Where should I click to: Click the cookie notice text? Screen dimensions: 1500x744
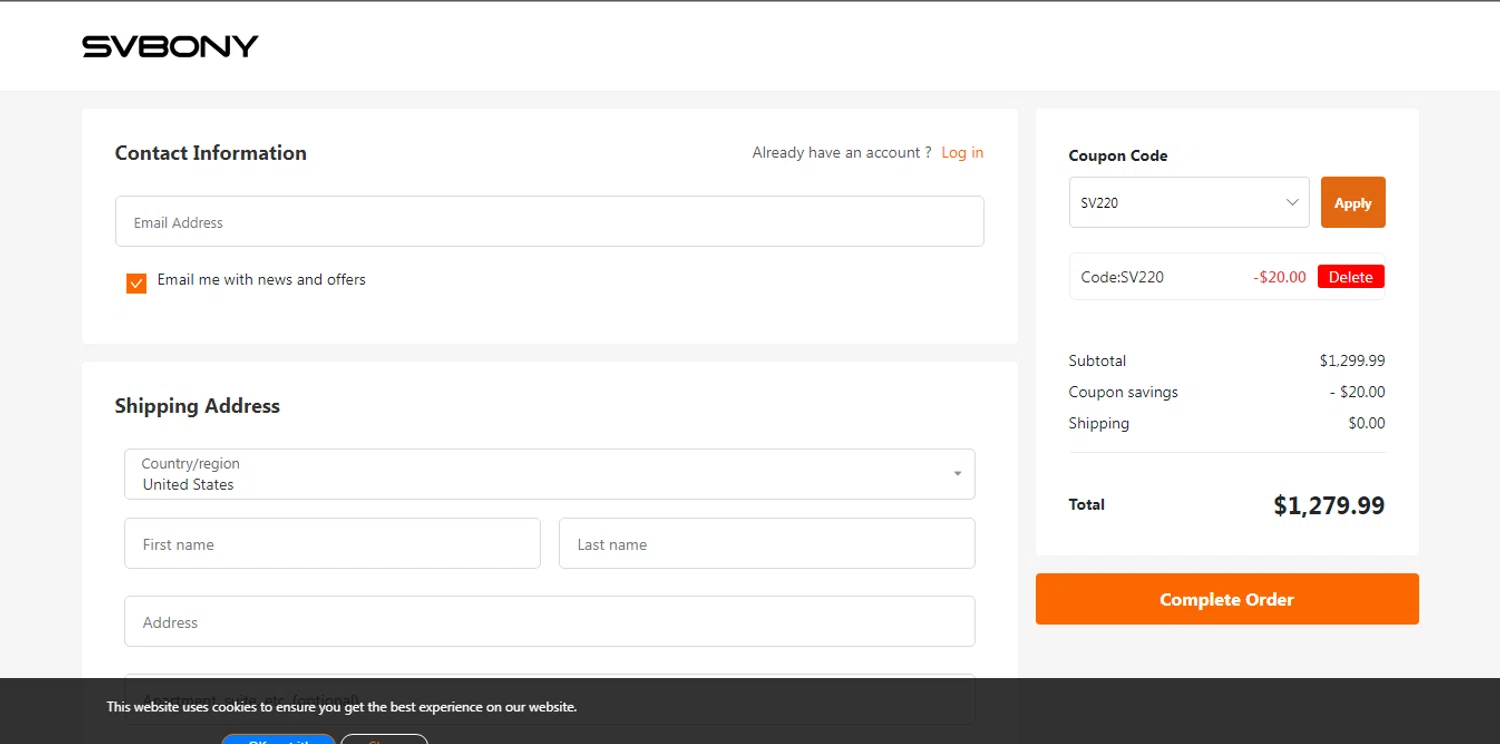(342, 707)
